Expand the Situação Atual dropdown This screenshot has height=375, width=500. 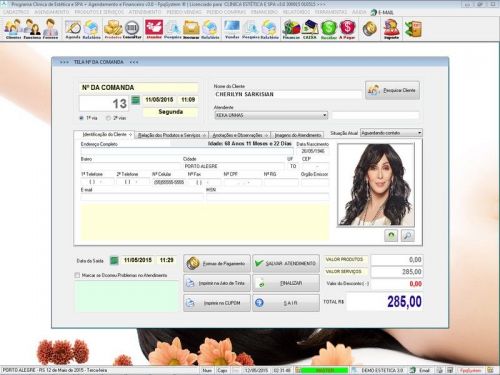coord(419,133)
